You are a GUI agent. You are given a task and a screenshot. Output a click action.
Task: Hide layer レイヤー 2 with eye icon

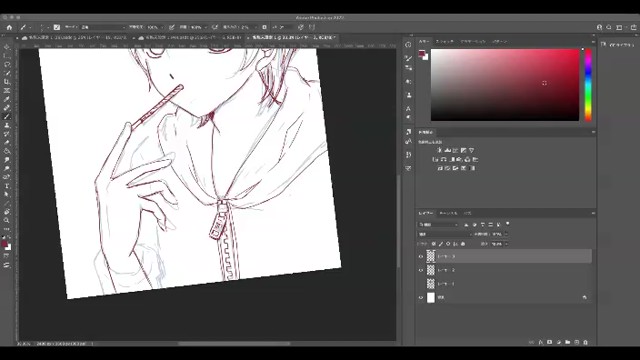pos(421,270)
